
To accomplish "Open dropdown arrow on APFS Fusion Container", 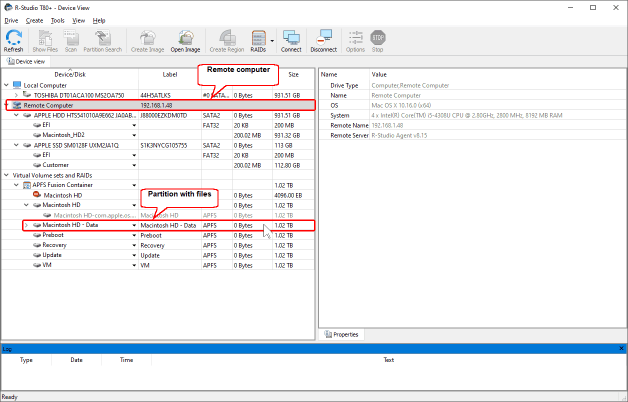I will tap(134, 185).
